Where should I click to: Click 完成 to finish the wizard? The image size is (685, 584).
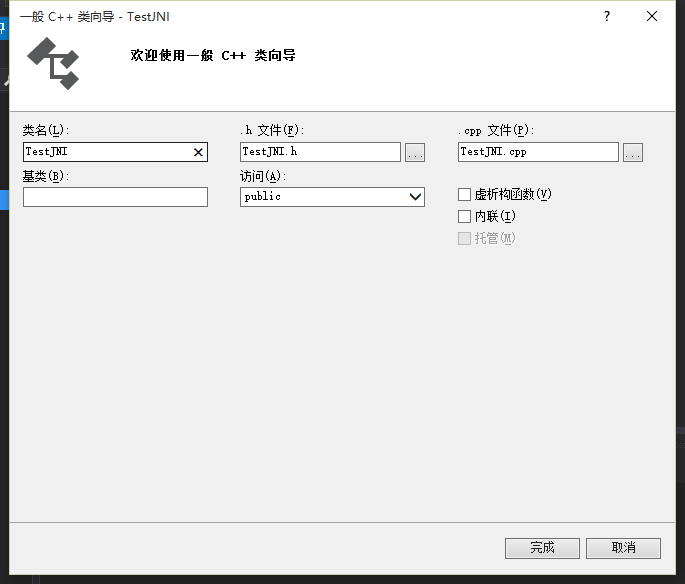(542, 548)
